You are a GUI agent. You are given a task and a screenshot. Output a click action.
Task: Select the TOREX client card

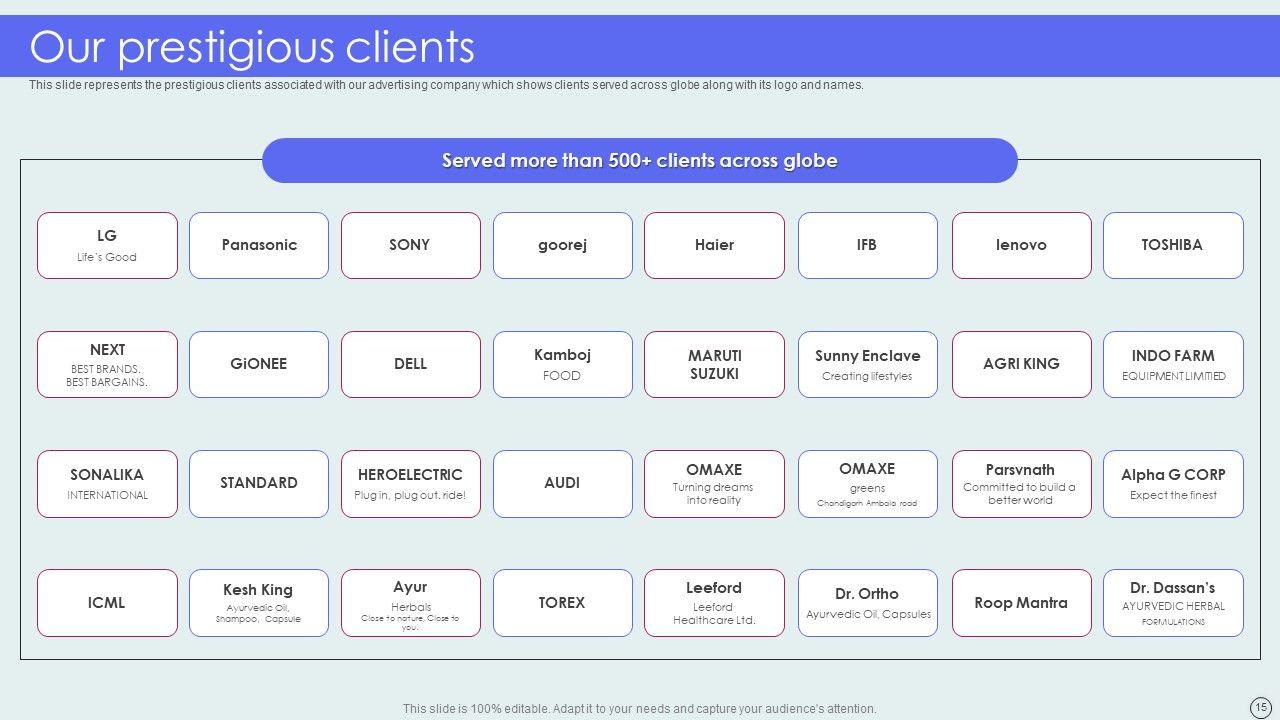(563, 603)
